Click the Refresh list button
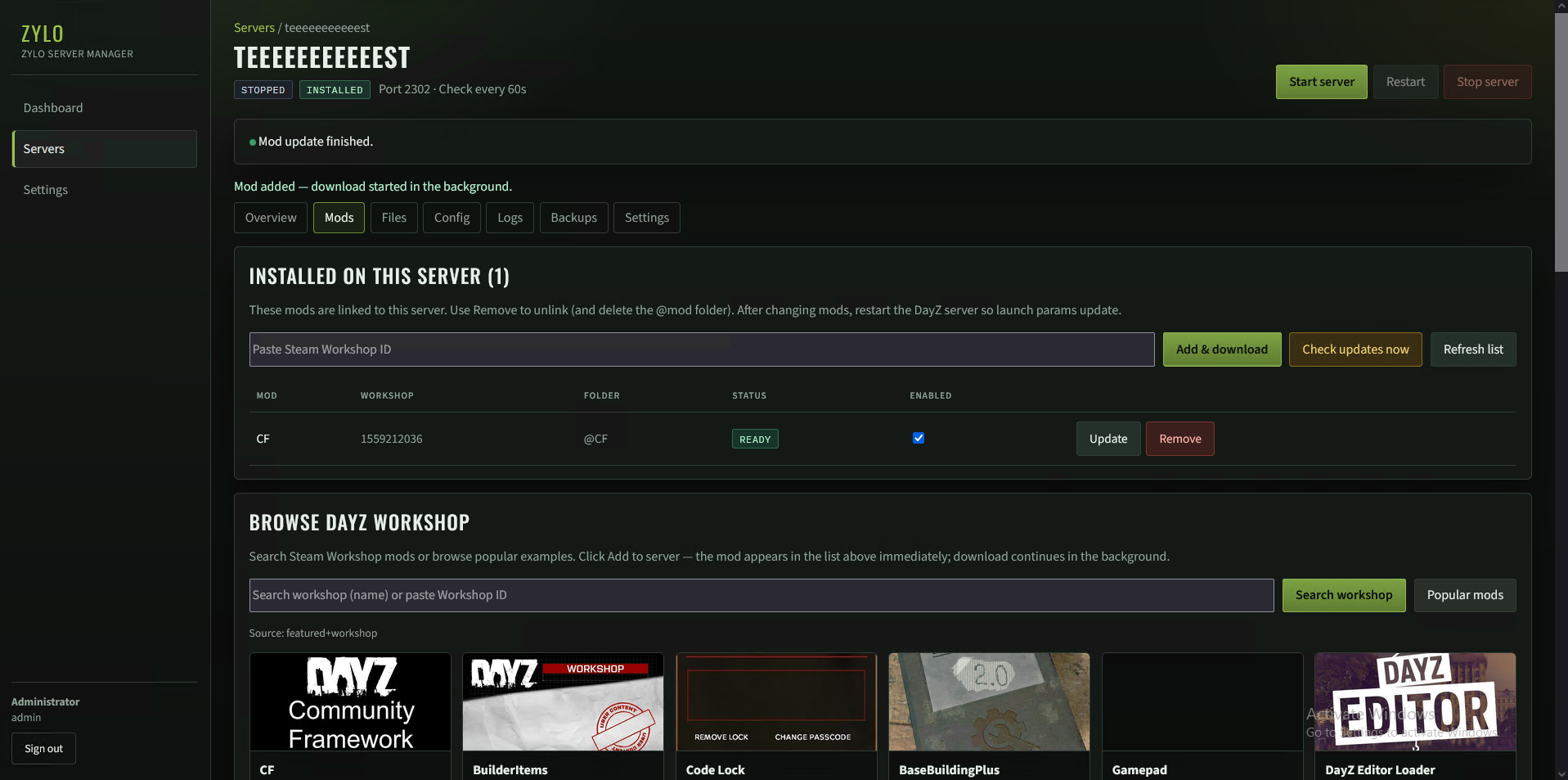 1473,349
